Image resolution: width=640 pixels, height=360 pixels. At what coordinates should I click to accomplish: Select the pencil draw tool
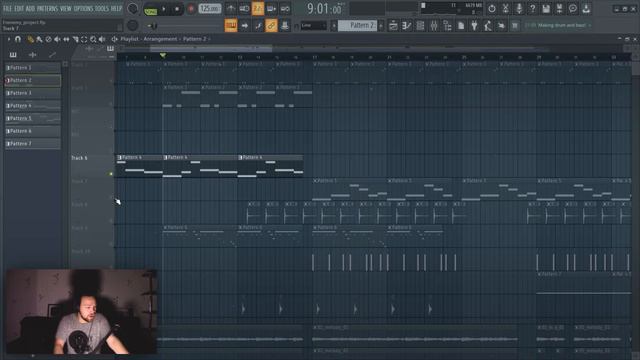pyautogui.click(x=30, y=39)
